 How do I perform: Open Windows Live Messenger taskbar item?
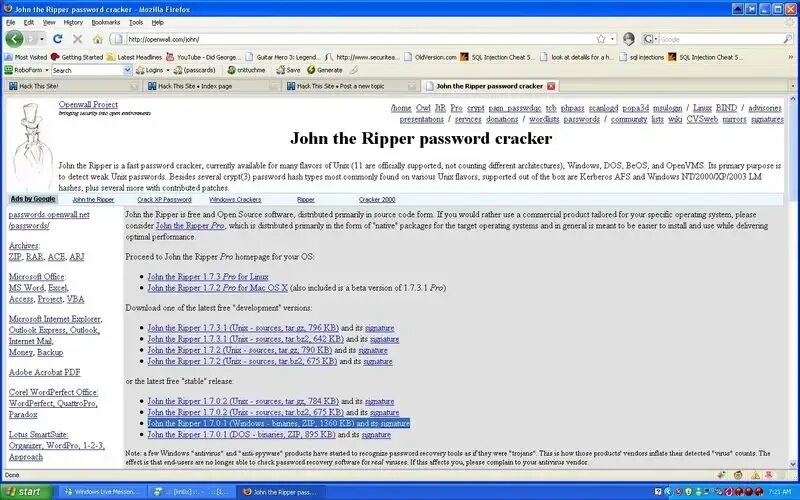[x=101, y=492]
